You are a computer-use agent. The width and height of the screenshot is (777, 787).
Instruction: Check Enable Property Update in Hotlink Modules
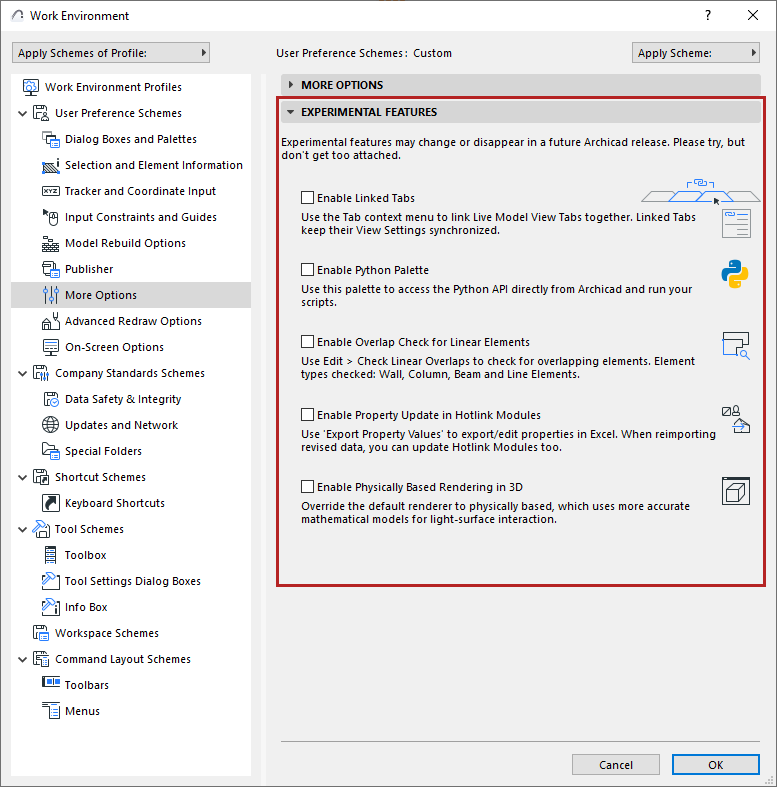tap(307, 415)
